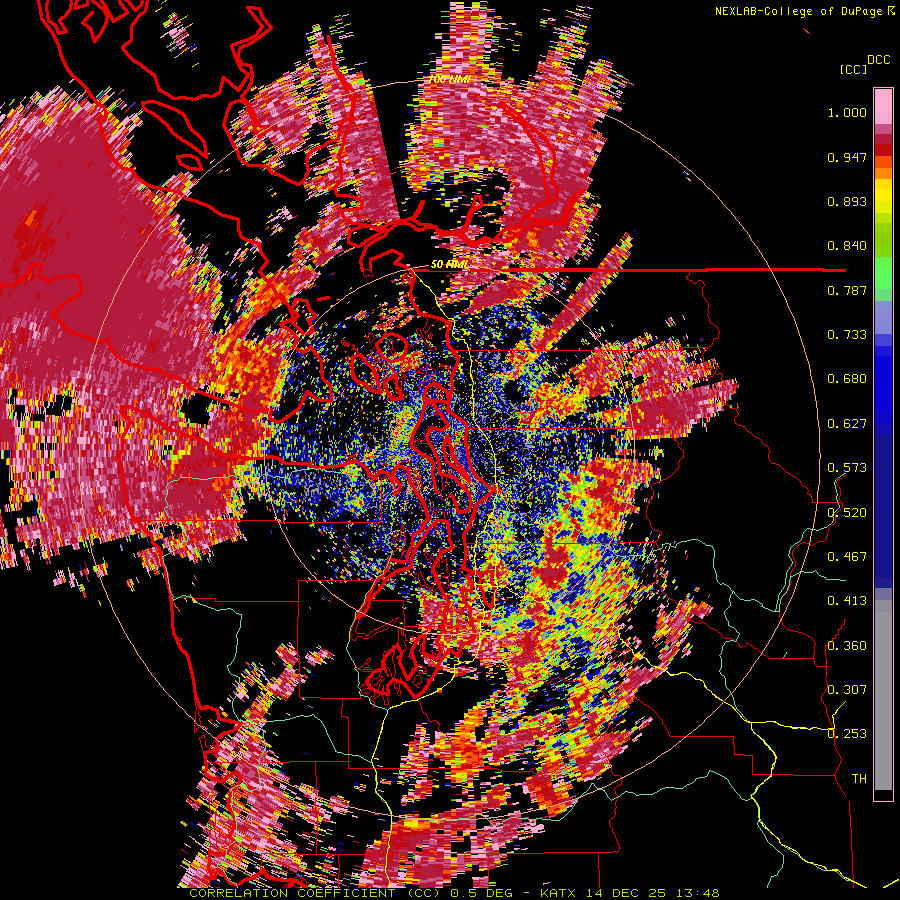Screen dimensions: 900x900
Task: Click the 0.413 legend value
Action: point(847,601)
